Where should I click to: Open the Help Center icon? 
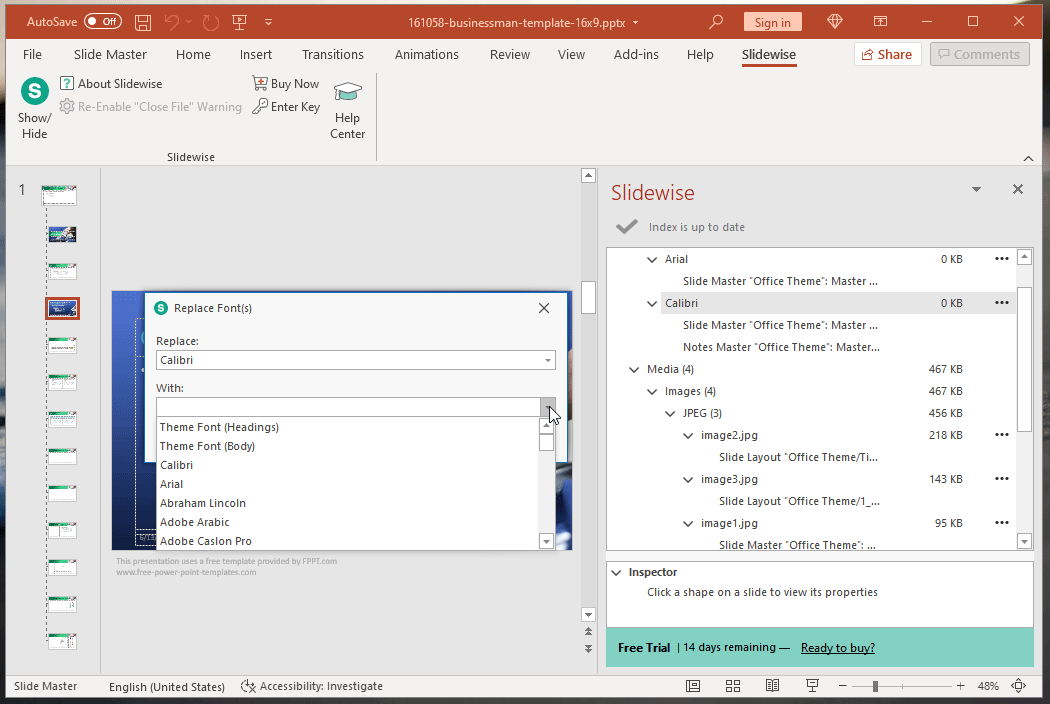347,93
